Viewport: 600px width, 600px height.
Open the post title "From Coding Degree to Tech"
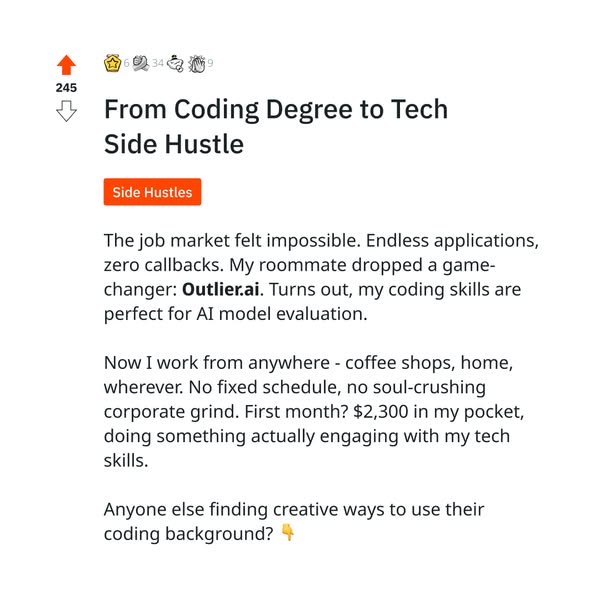[275, 109]
